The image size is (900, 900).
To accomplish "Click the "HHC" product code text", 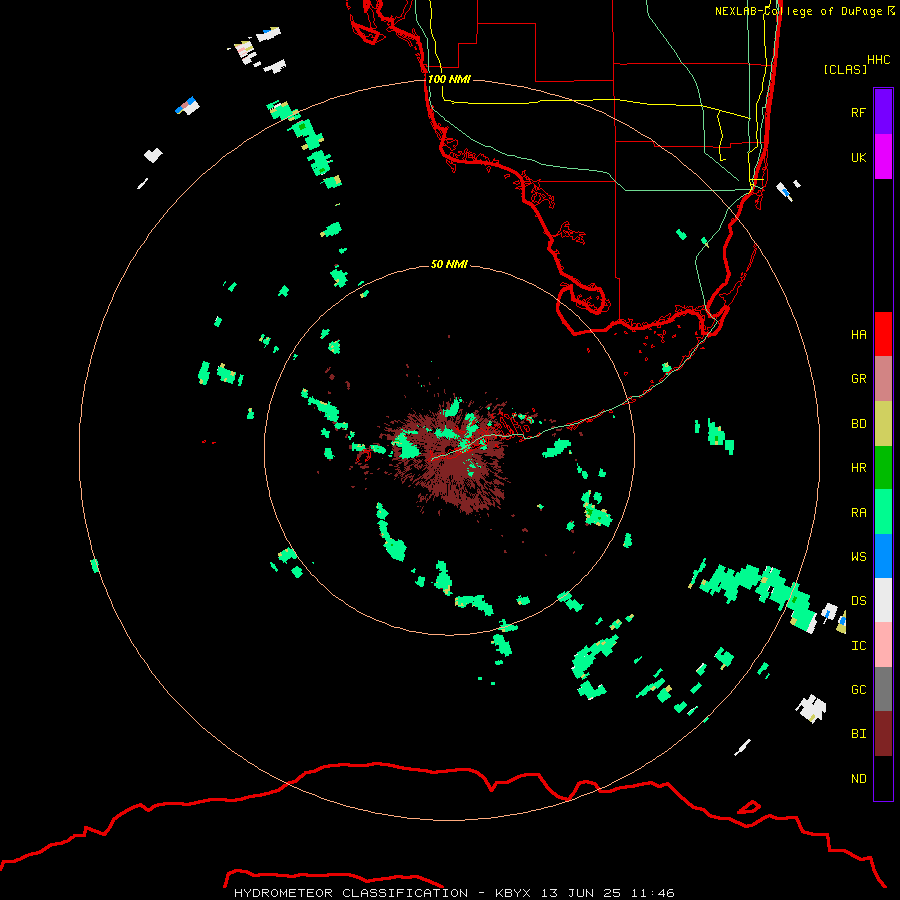I will point(878,60).
